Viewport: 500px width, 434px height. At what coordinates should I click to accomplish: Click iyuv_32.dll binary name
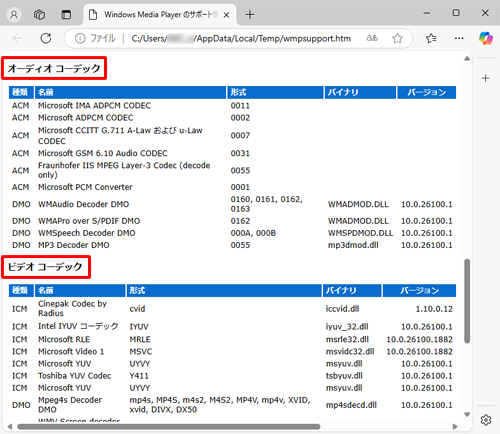(347, 327)
